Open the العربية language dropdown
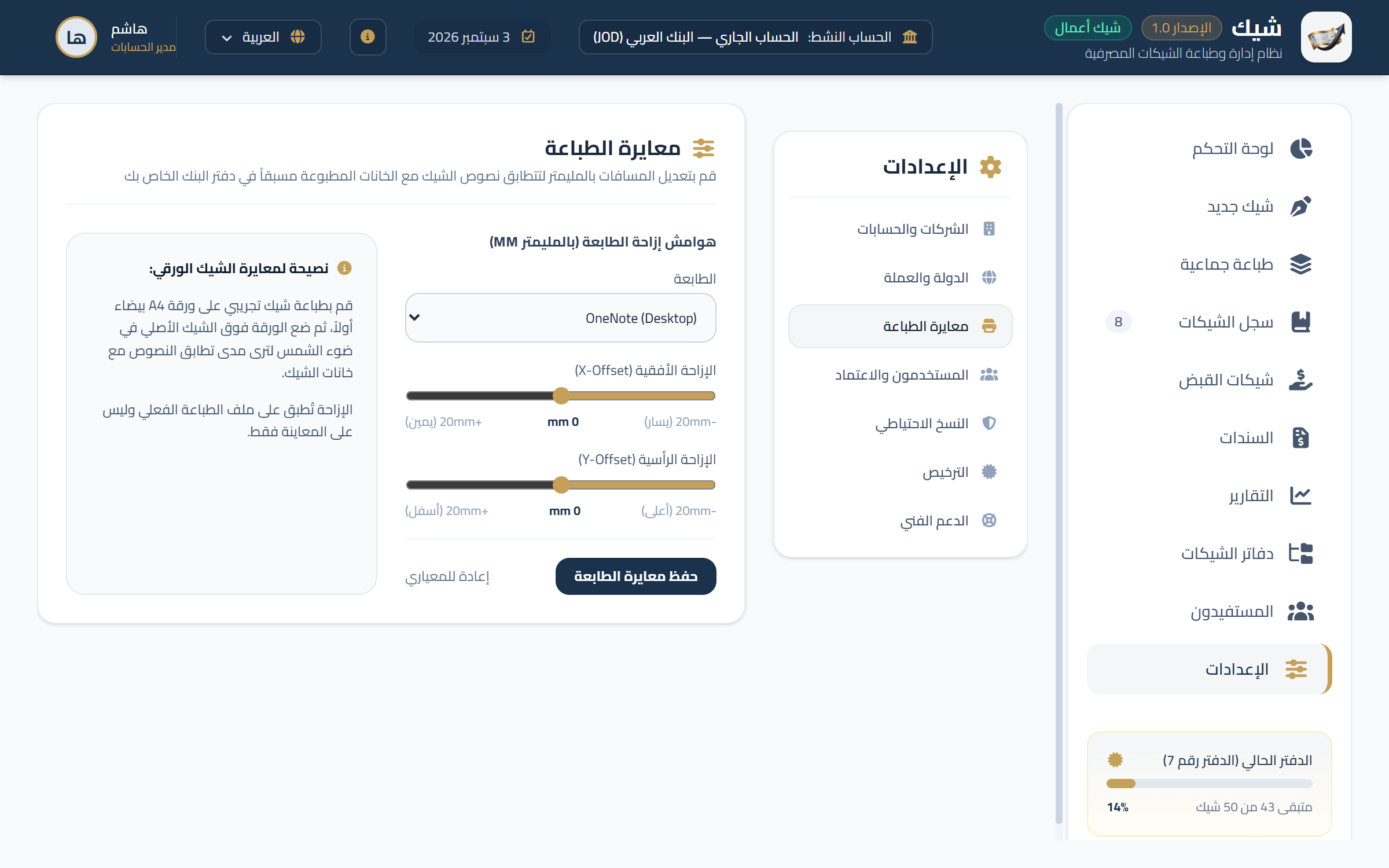 [263, 37]
